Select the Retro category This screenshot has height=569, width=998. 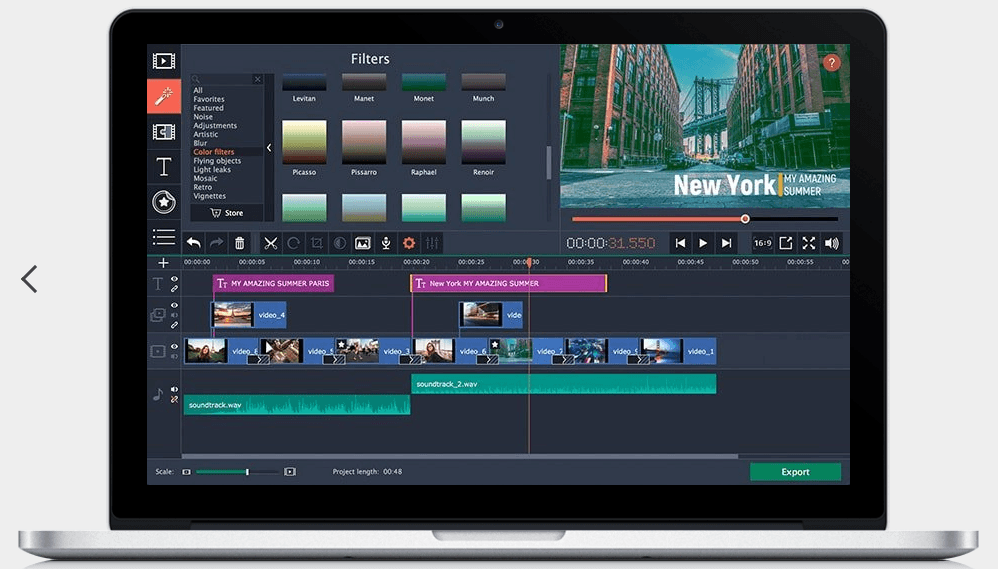(x=202, y=187)
